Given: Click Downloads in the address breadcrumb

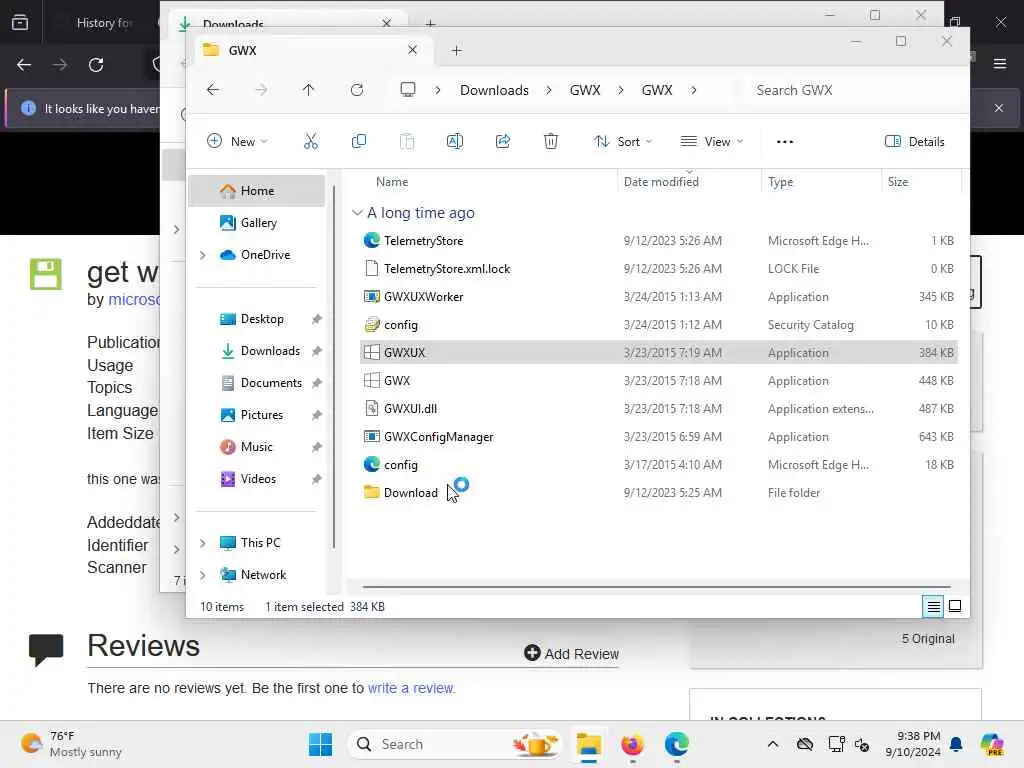Looking at the screenshot, I should pyautogui.click(x=494, y=90).
